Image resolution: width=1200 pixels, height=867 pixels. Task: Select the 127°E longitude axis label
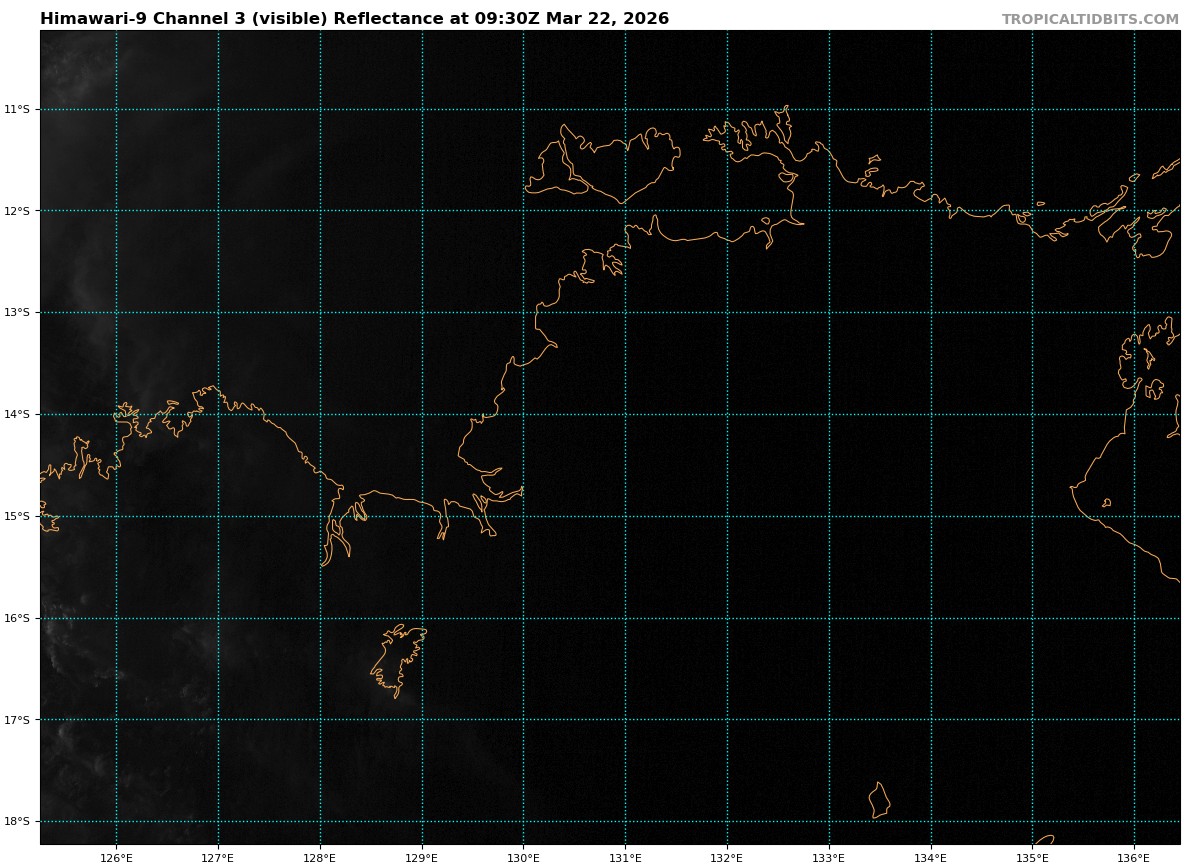click(218, 857)
